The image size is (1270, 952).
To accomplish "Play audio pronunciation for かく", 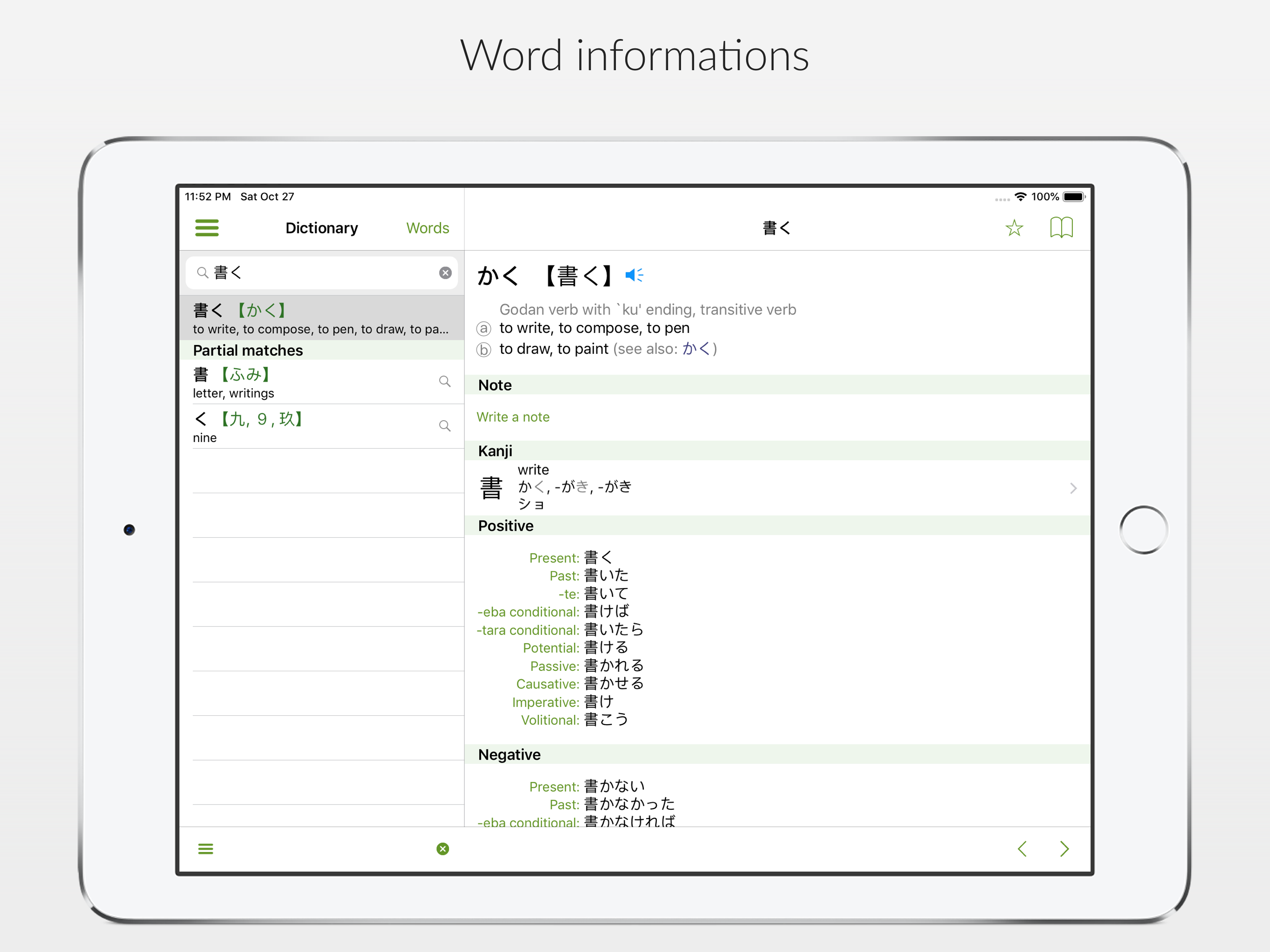I will coord(635,275).
